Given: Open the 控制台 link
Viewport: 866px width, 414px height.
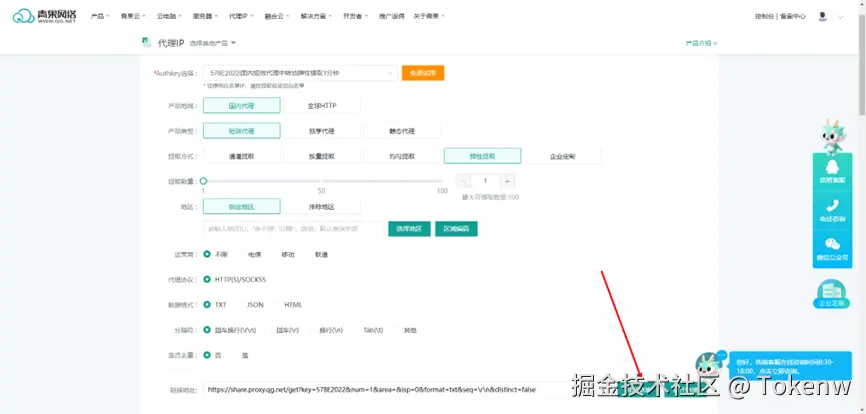Looking at the screenshot, I should click(765, 17).
